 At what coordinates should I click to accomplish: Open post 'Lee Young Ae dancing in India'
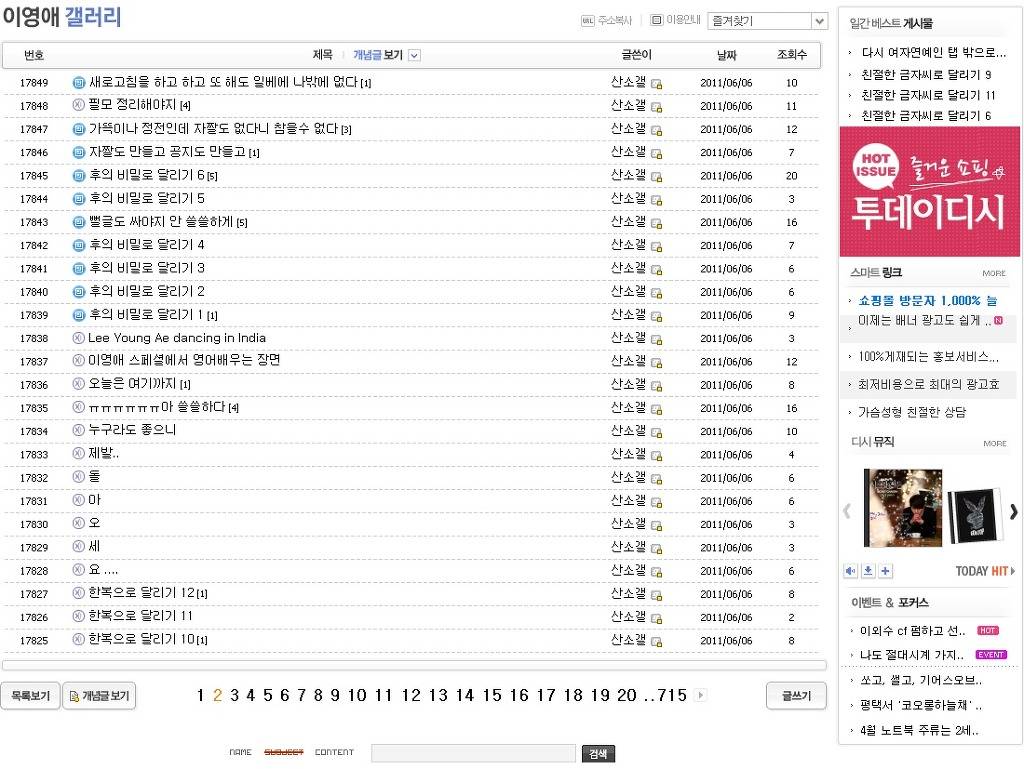click(177, 338)
